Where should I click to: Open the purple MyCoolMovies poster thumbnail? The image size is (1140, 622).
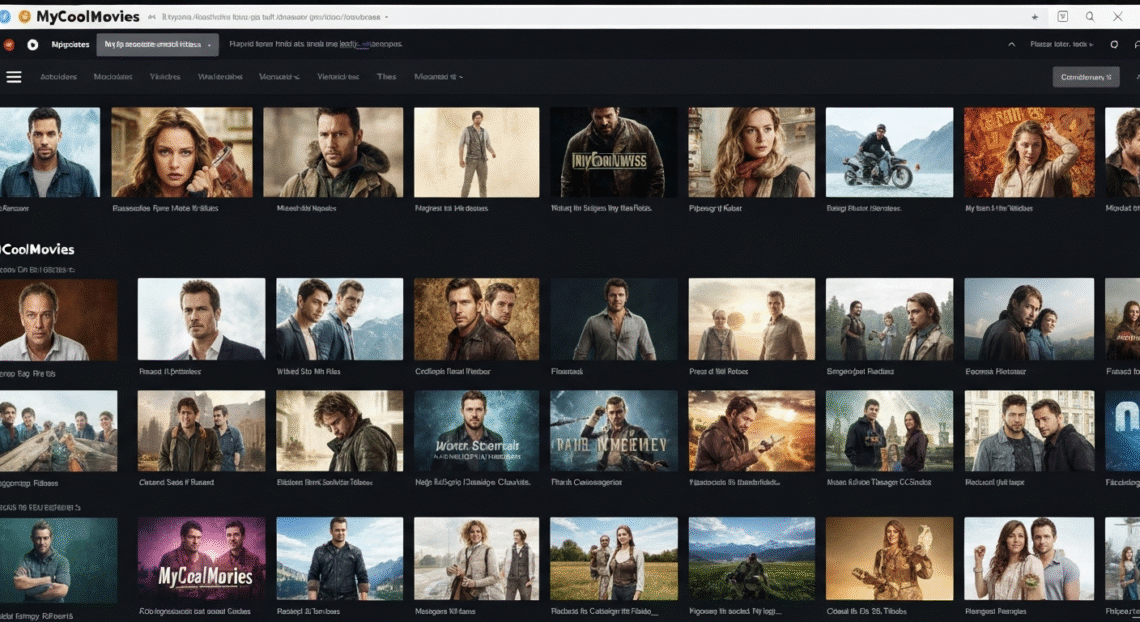tap(201, 558)
